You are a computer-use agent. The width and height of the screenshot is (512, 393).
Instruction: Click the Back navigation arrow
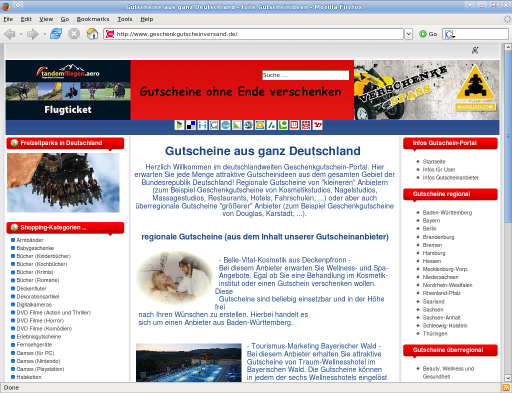pyautogui.click(x=10, y=34)
